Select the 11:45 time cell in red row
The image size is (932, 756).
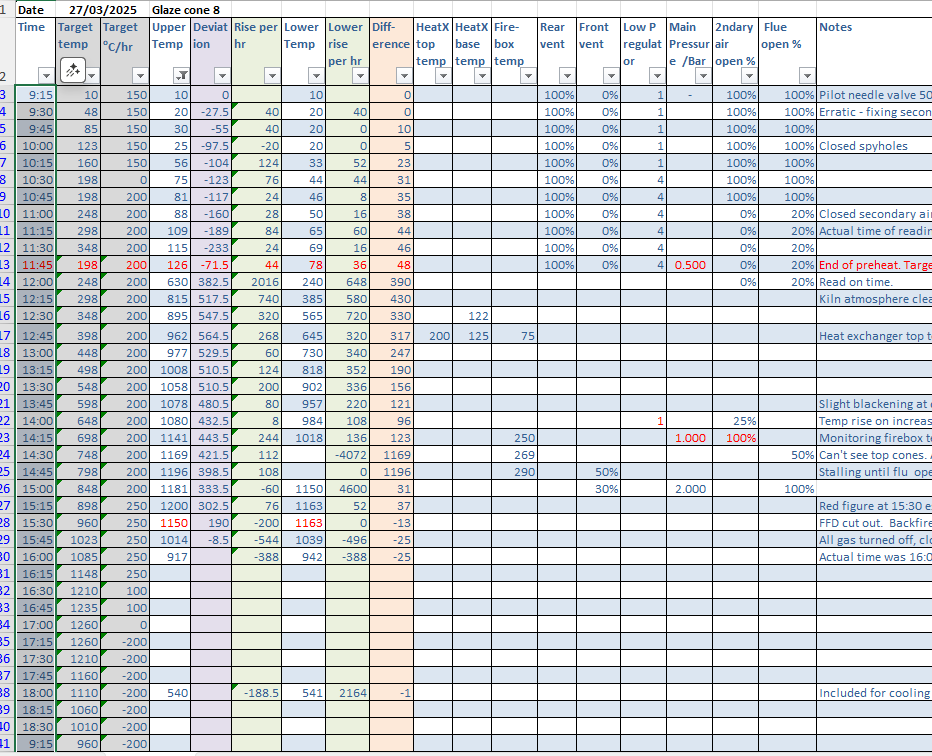[36, 265]
